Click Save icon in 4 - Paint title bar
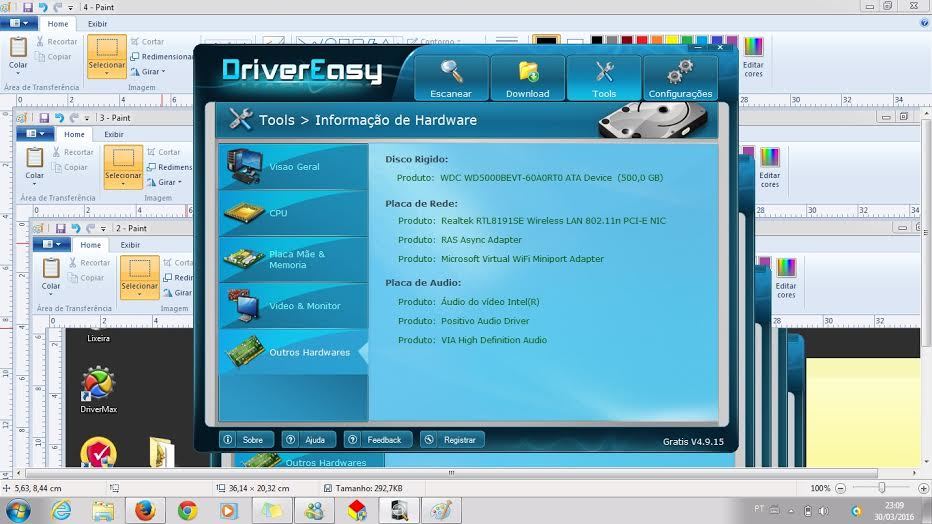932x524 pixels. [27, 7]
